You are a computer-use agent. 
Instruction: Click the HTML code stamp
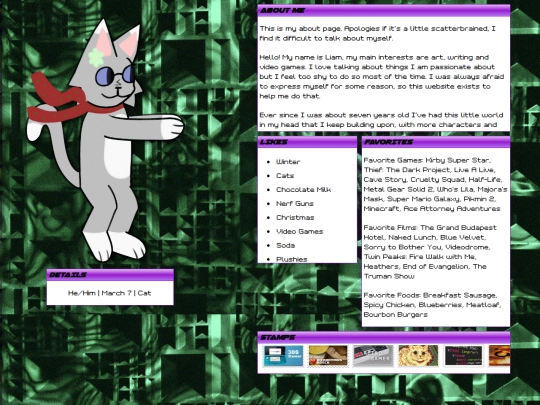tap(463, 356)
